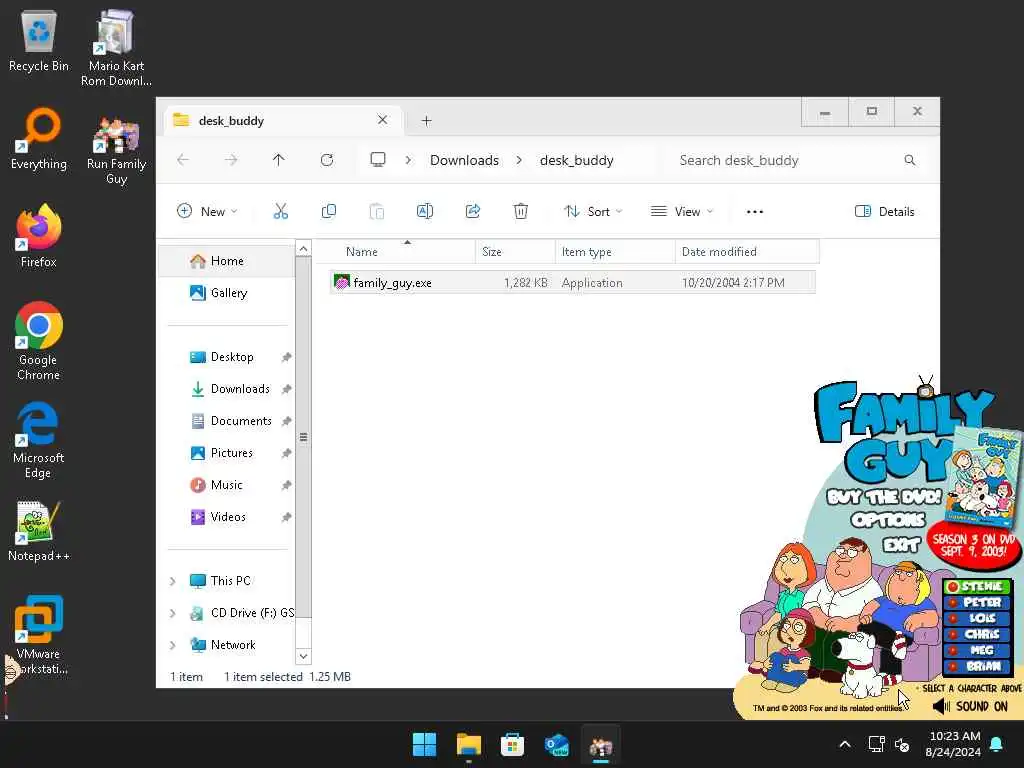The image size is (1024, 768).
Task: Select the Google Chrome desktop icon
Action: pyautogui.click(x=39, y=341)
